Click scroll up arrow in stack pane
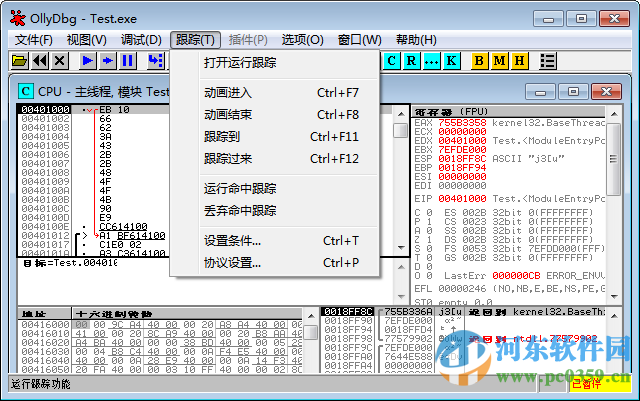The height and width of the screenshot is (401, 640). point(614,316)
